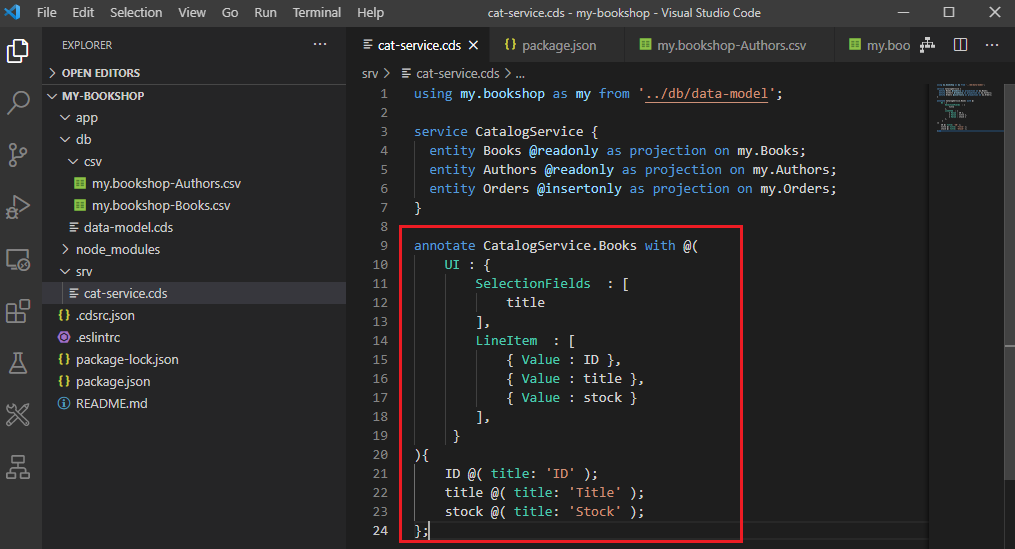Screen dimensions: 1015x549
Task: Open Explorer panel more actions ellipsis
Action: (320, 45)
